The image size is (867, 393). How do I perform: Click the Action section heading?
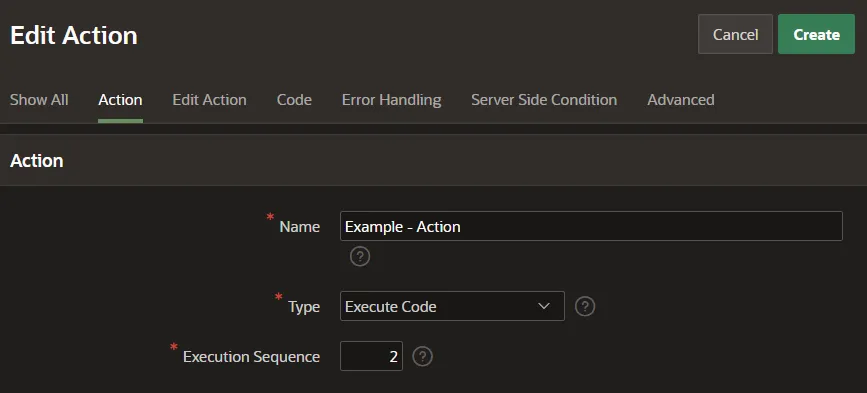(x=36, y=161)
